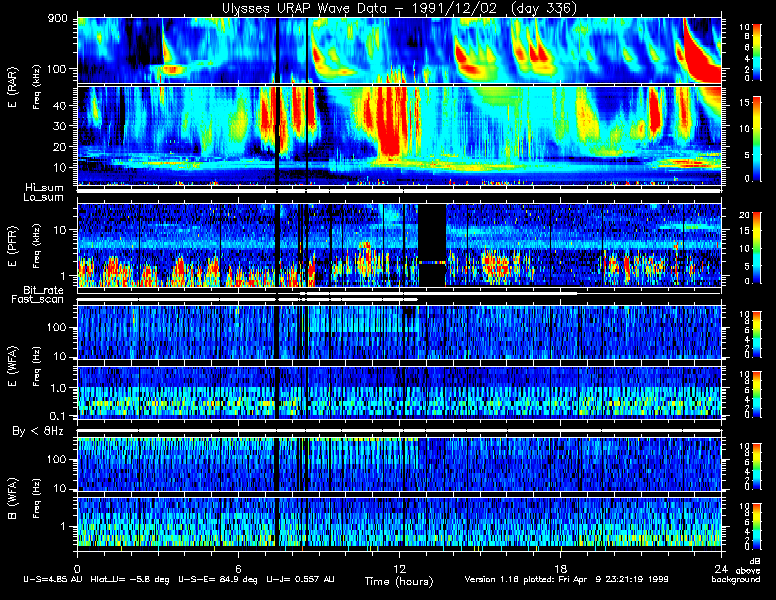This screenshot has height=600, width=776.
Task: Click the black data gap in PFR panel
Action: click(x=432, y=245)
